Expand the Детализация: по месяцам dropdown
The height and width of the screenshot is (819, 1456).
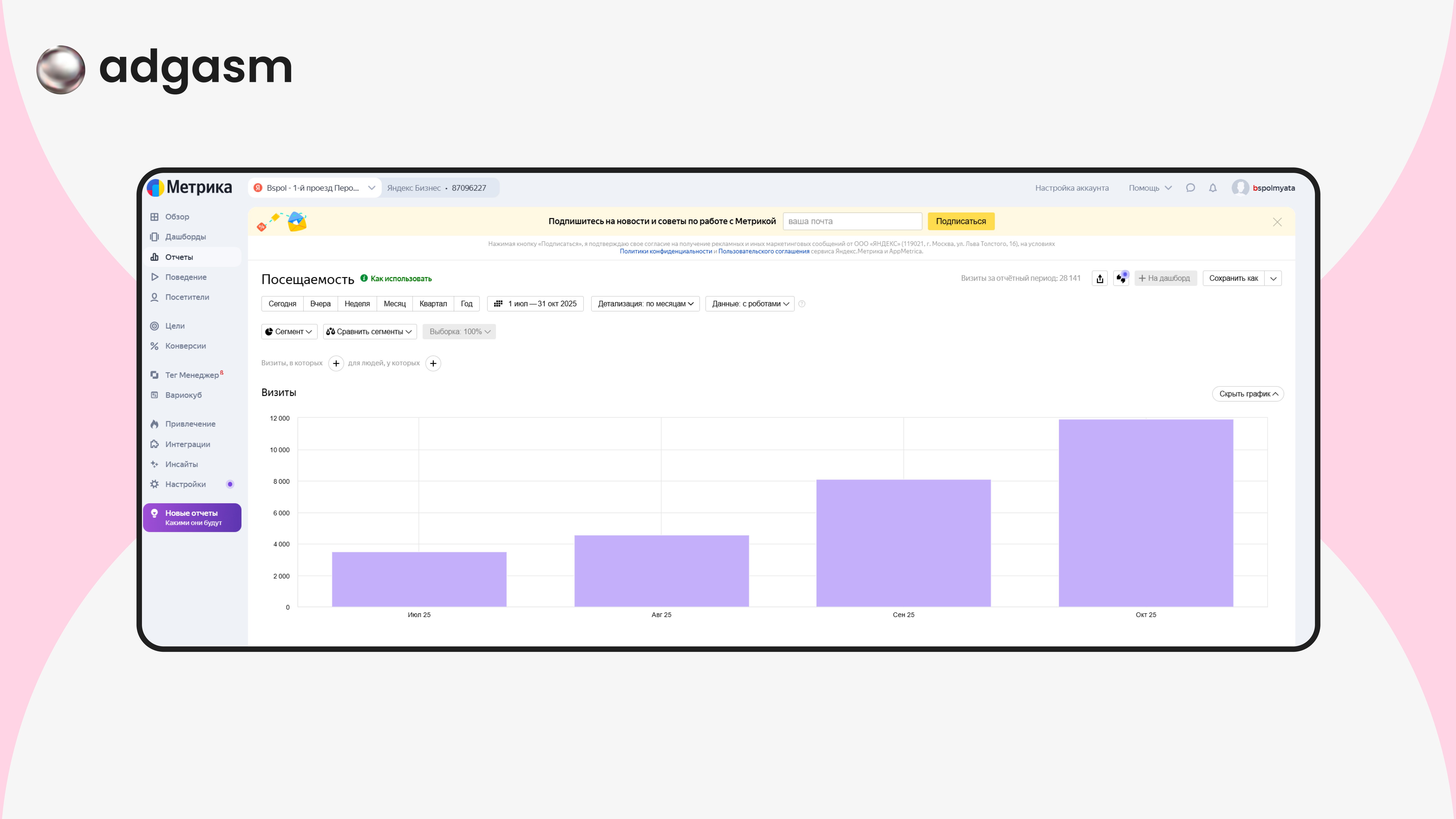pyautogui.click(x=645, y=303)
